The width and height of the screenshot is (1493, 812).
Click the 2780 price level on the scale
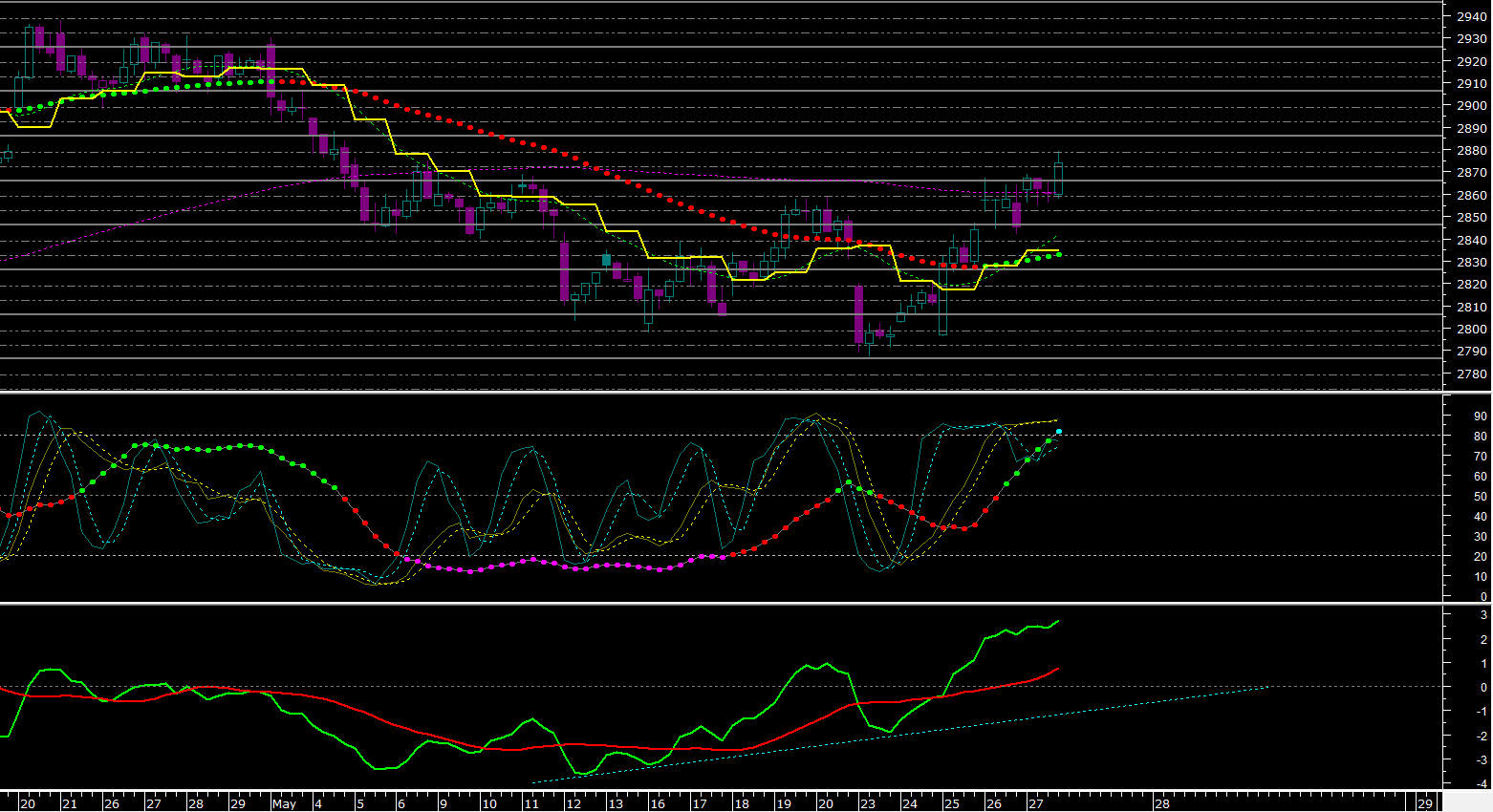[x=1471, y=374]
